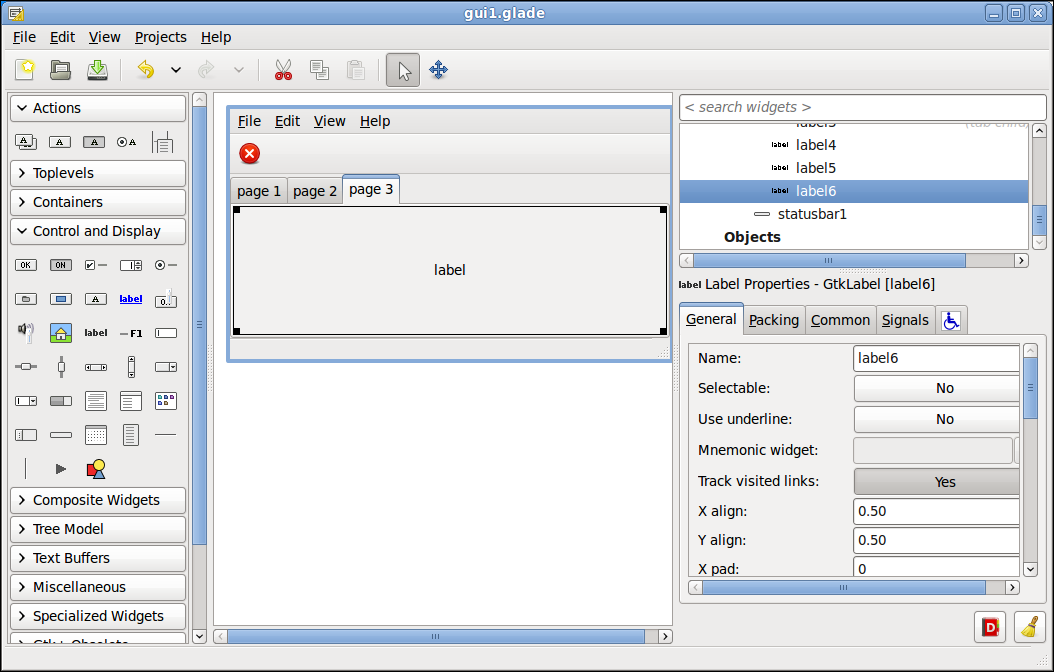
Task: Select the OK Button widget in palette
Action: point(26,265)
